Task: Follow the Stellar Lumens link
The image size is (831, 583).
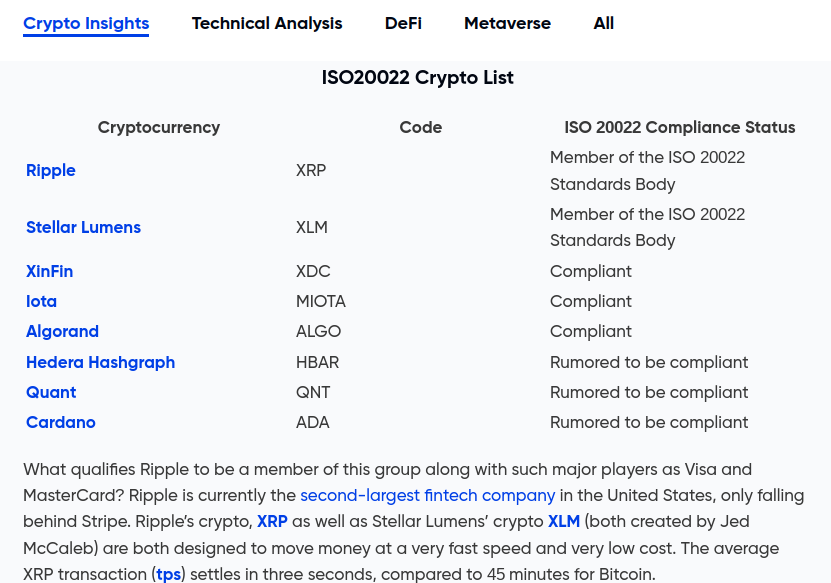Action: pyautogui.click(x=83, y=227)
